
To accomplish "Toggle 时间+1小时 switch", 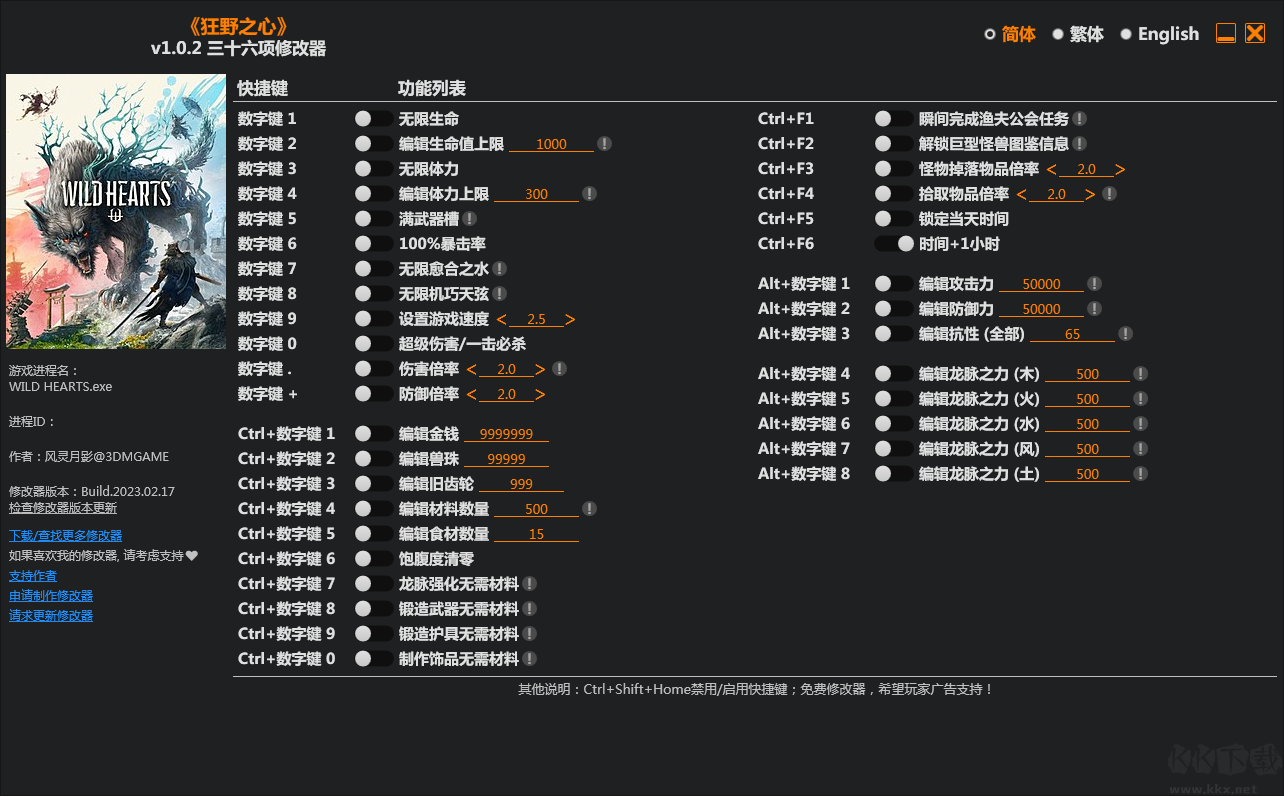I will [x=894, y=244].
